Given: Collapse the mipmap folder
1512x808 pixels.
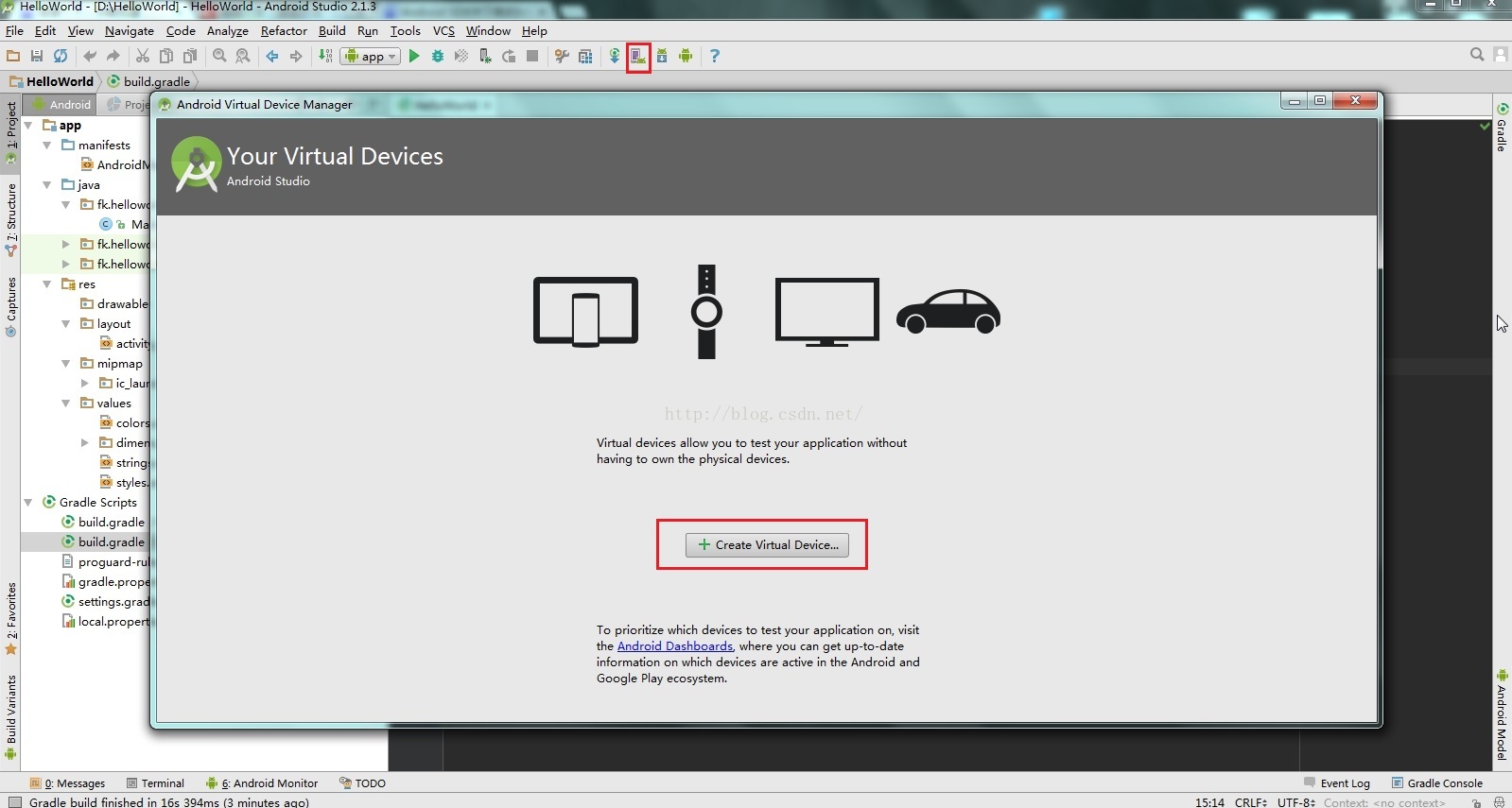Looking at the screenshot, I should (x=66, y=363).
